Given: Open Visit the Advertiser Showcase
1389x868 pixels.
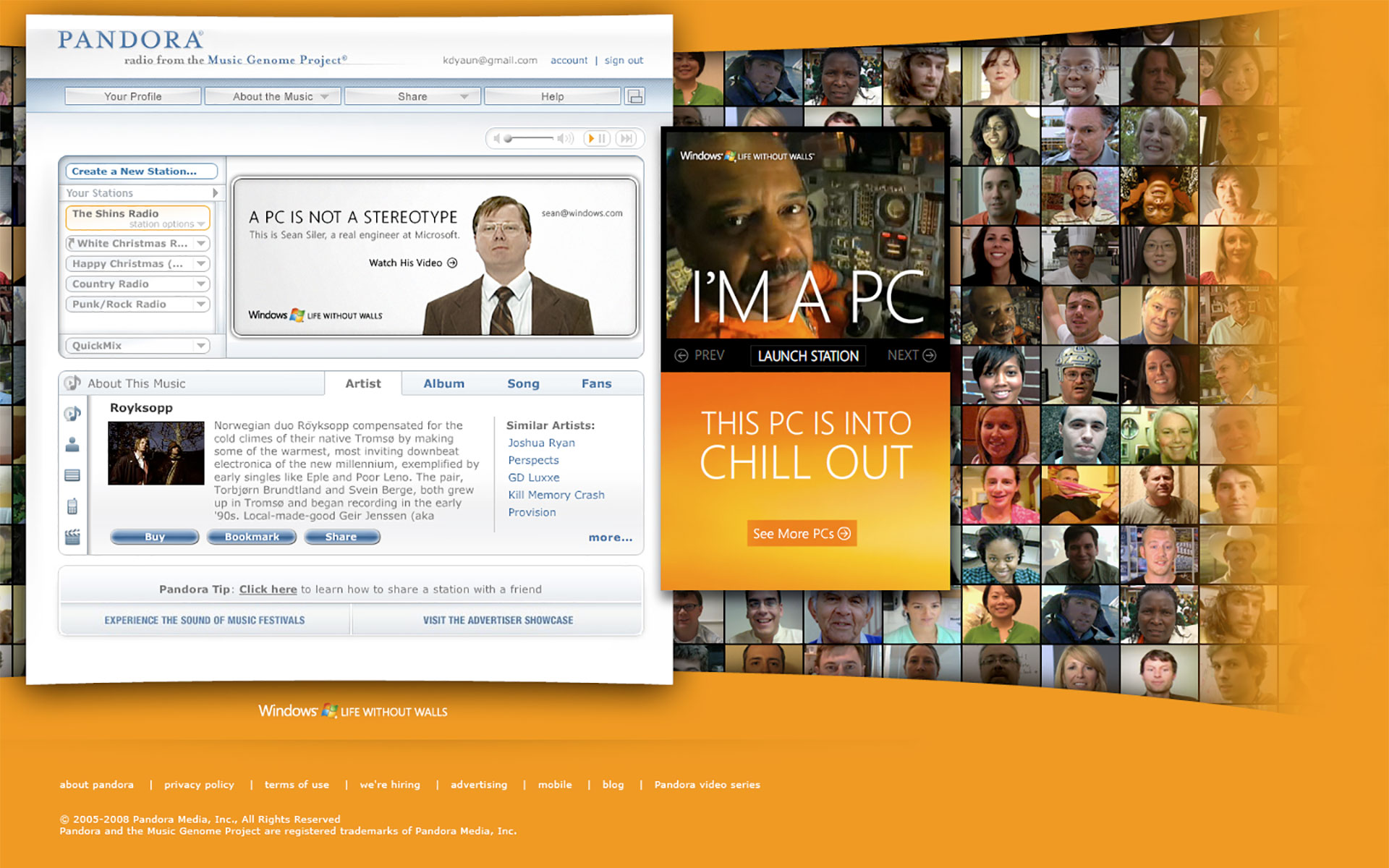Looking at the screenshot, I should click(x=498, y=620).
